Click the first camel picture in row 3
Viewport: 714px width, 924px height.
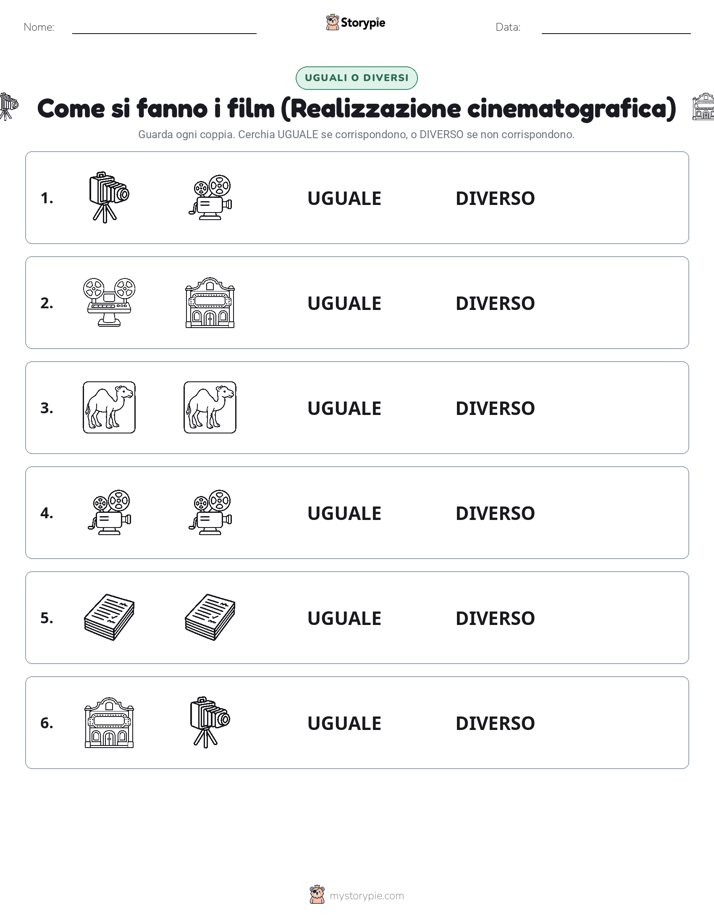109,407
